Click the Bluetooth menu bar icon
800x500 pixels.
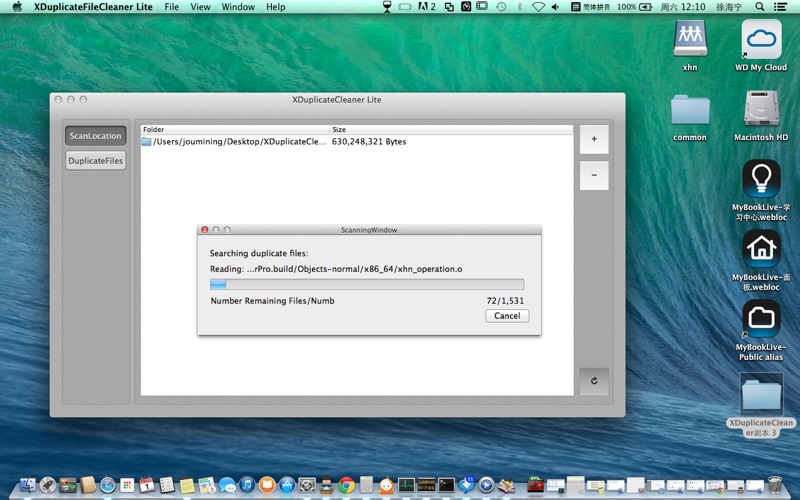(x=519, y=7)
